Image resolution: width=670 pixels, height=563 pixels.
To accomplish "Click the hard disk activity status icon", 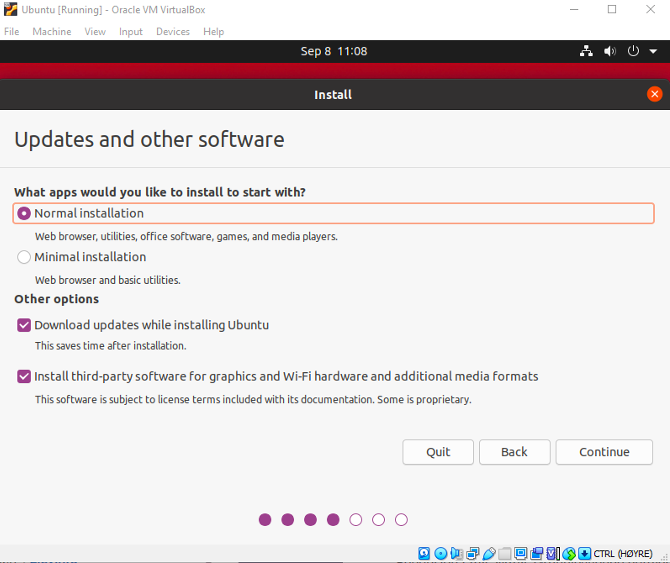I will 424,554.
